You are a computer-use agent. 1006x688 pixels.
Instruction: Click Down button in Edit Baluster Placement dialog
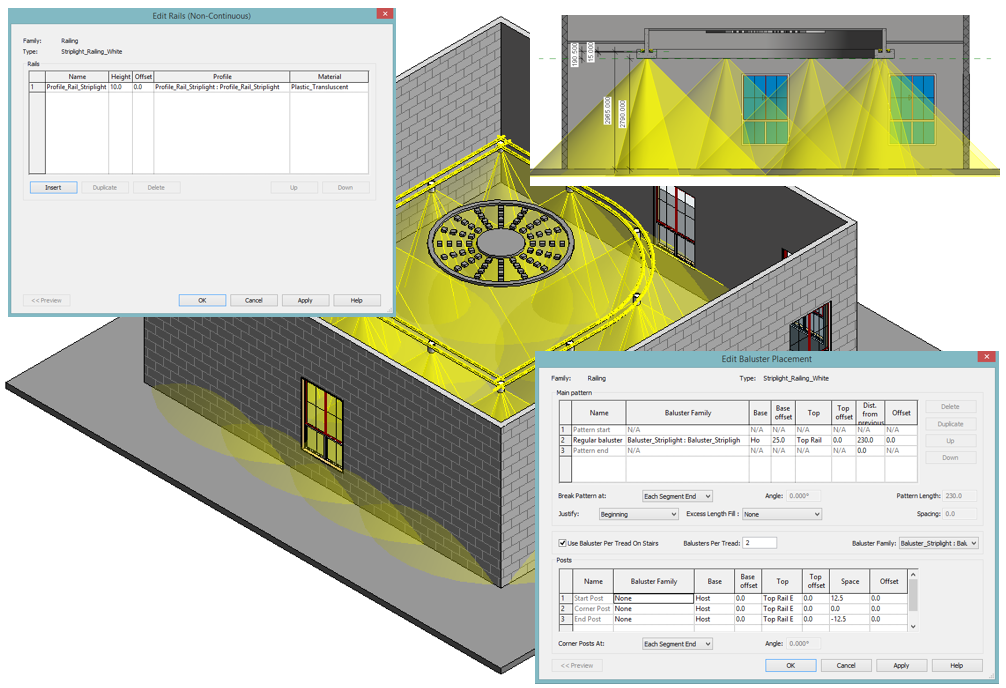pyautogui.click(x=950, y=458)
